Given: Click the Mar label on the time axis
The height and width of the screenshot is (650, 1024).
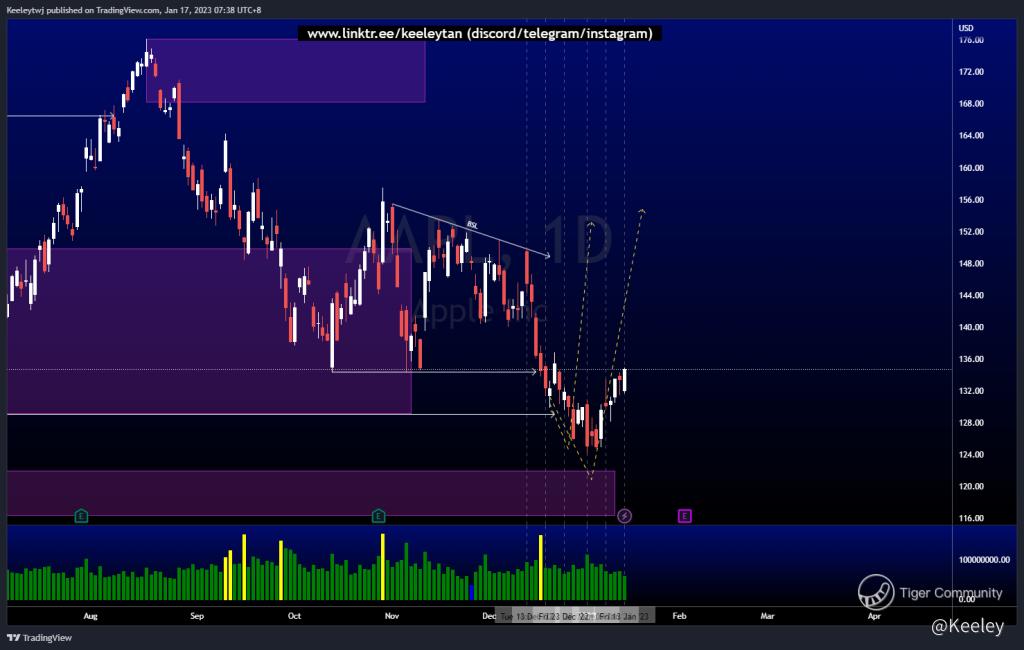Looking at the screenshot, I should pos(767,616).
